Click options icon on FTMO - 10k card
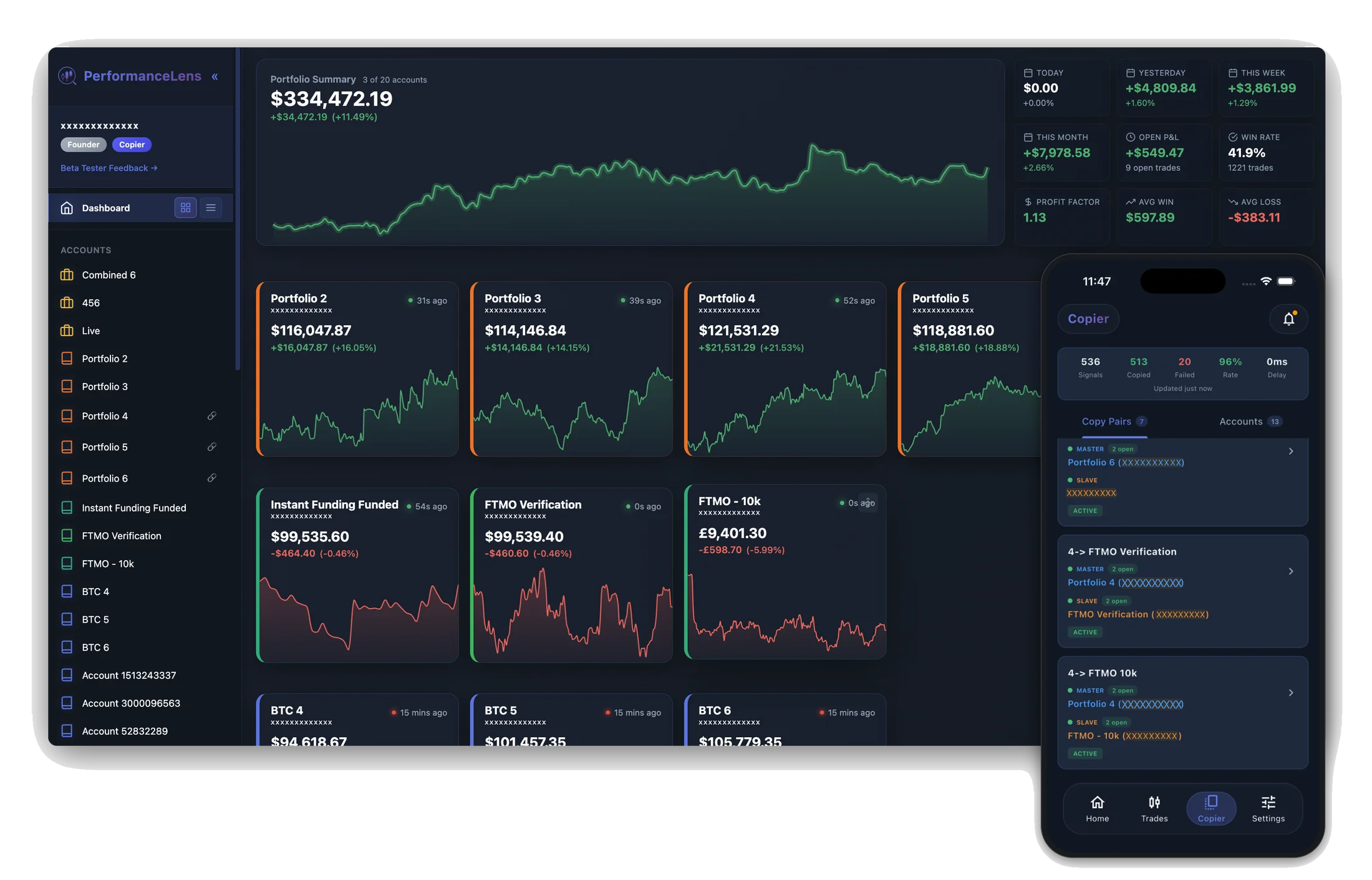 point(868,502)
